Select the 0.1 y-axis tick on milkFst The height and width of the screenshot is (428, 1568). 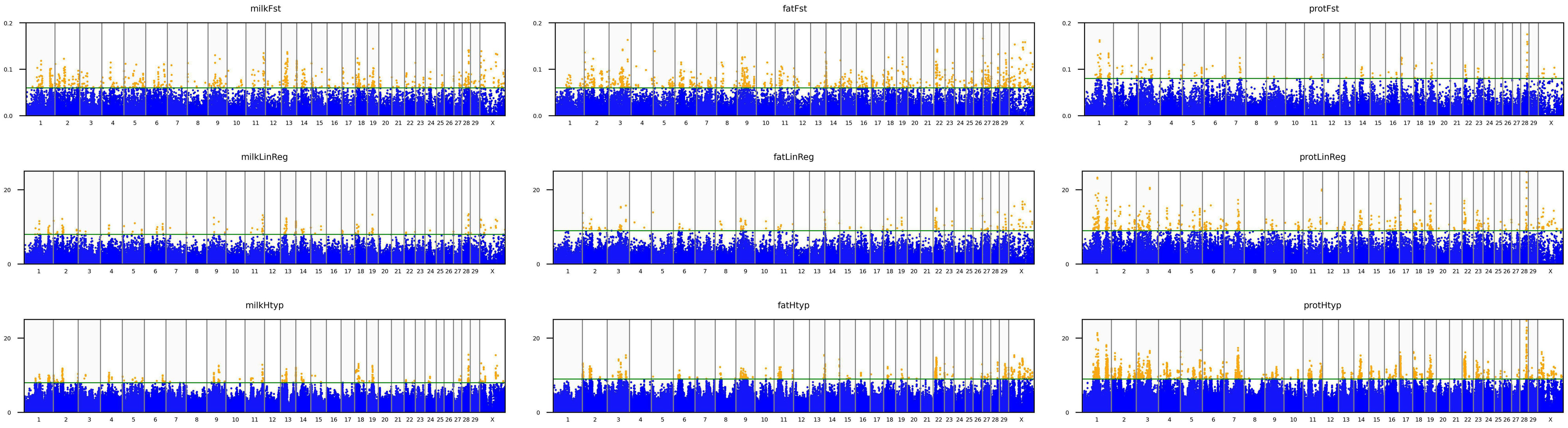coord(9,69)
